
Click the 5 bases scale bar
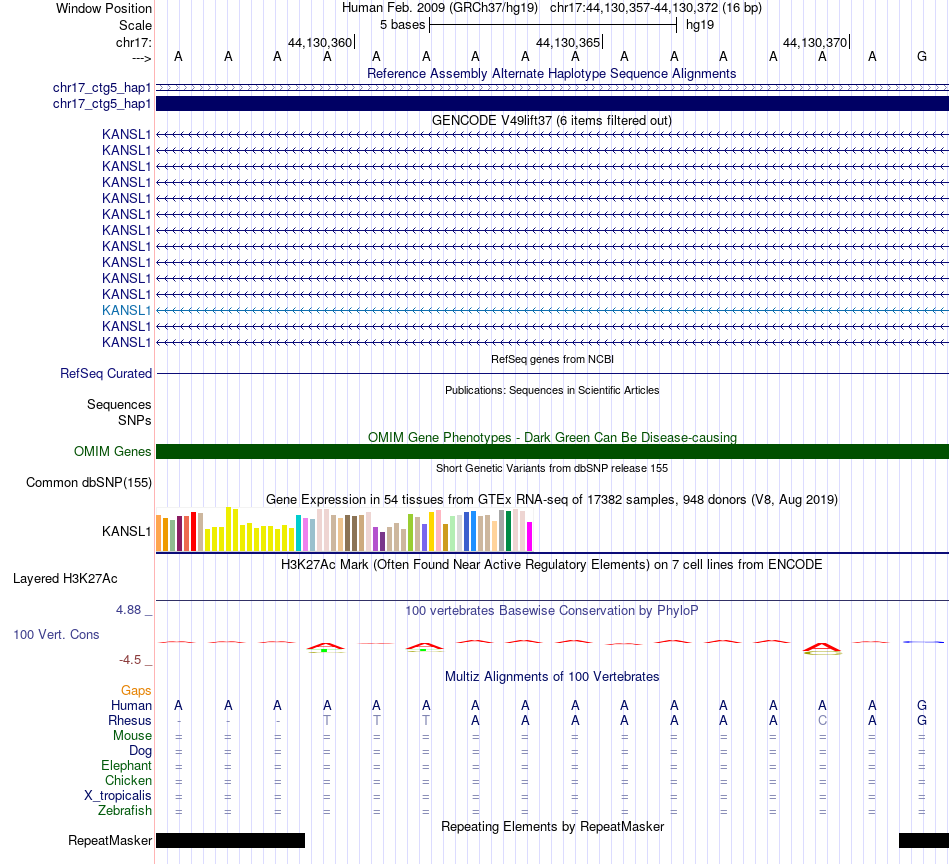pos(553,25)
